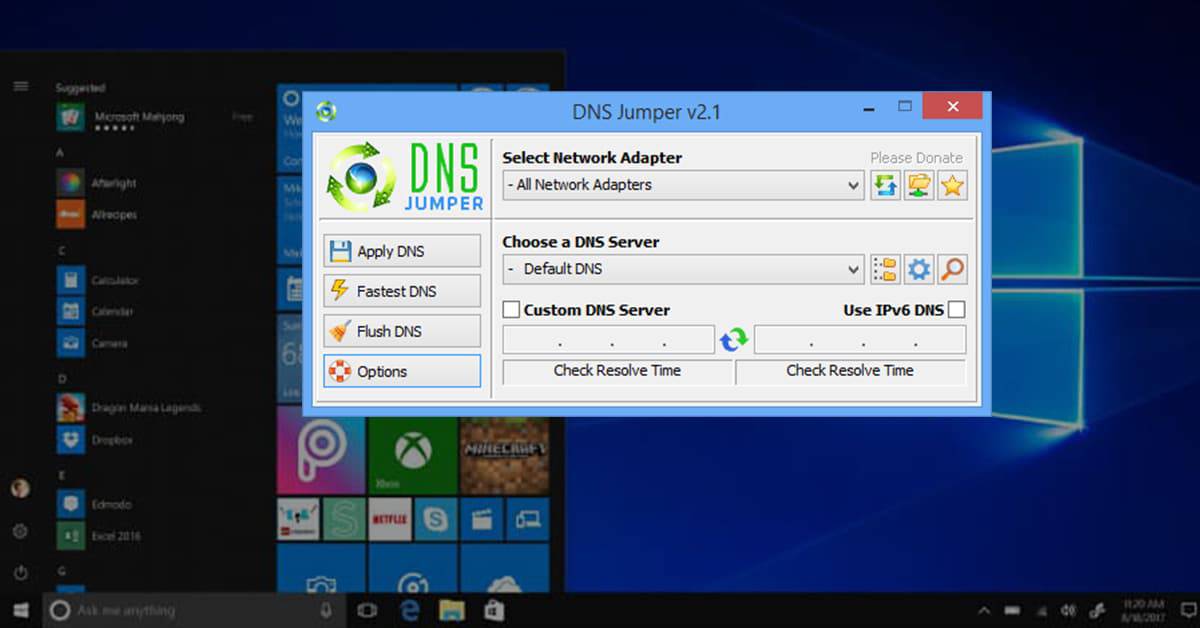Click Flush DNS button
This screenshot has width=1200, height=628.
[x=401, y=331]
